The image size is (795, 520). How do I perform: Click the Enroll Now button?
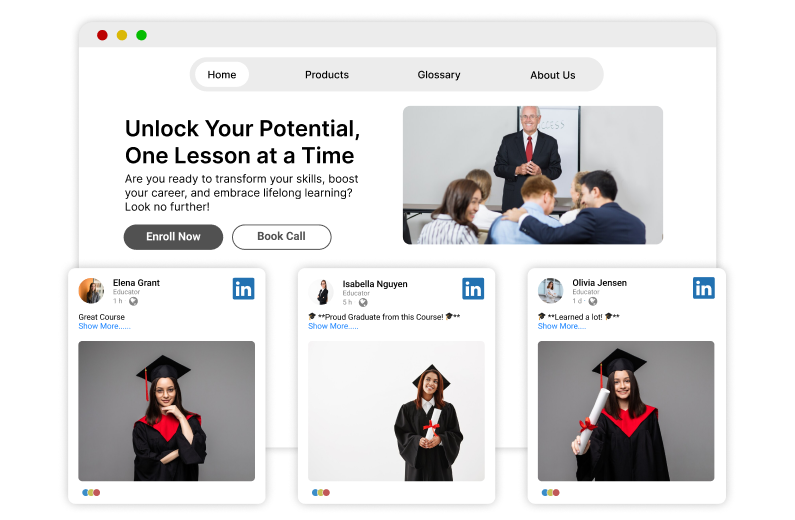(x=173, y=237)
